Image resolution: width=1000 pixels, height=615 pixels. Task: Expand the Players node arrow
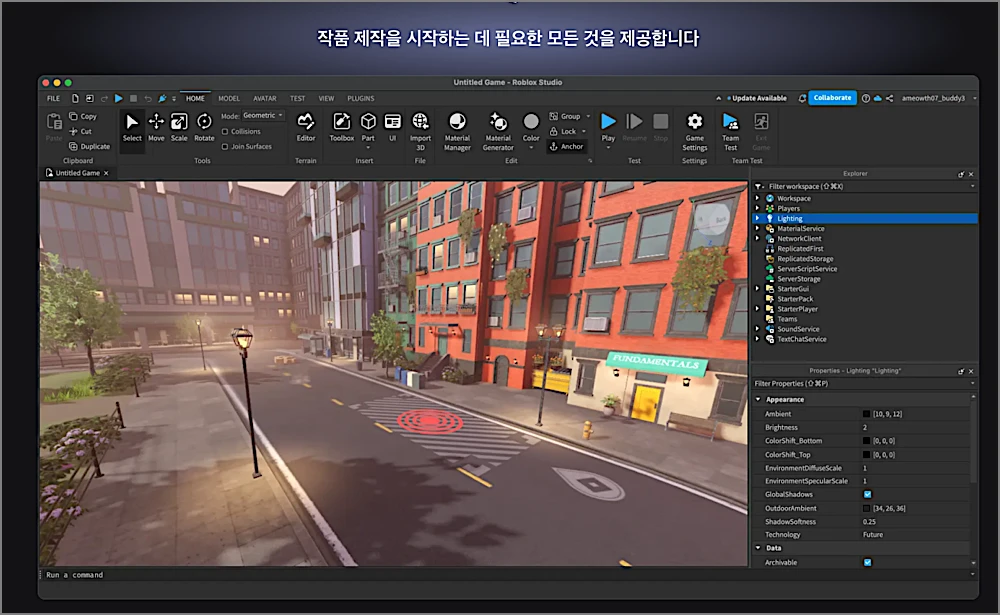758,208
